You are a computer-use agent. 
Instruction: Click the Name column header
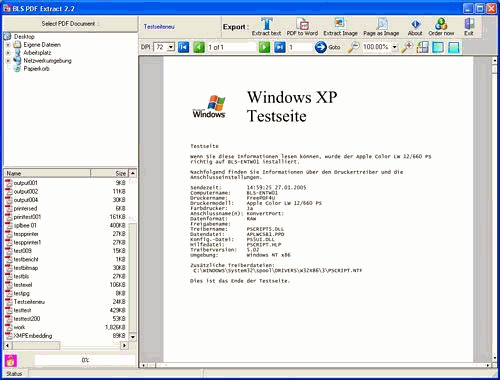point(47,173)
